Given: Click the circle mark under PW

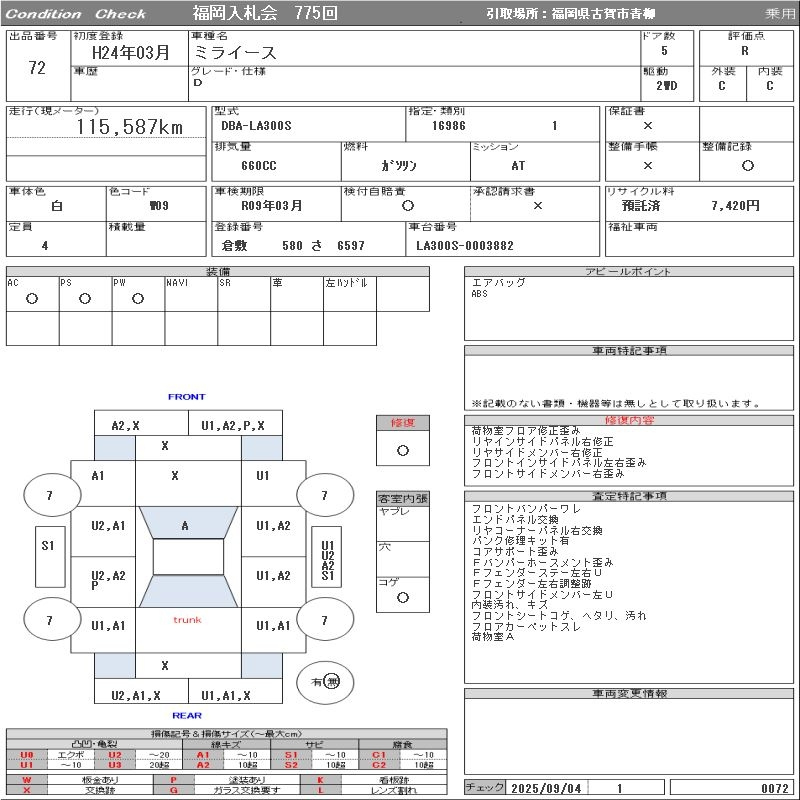Looking at the screenshot, I should coord(138,298).
